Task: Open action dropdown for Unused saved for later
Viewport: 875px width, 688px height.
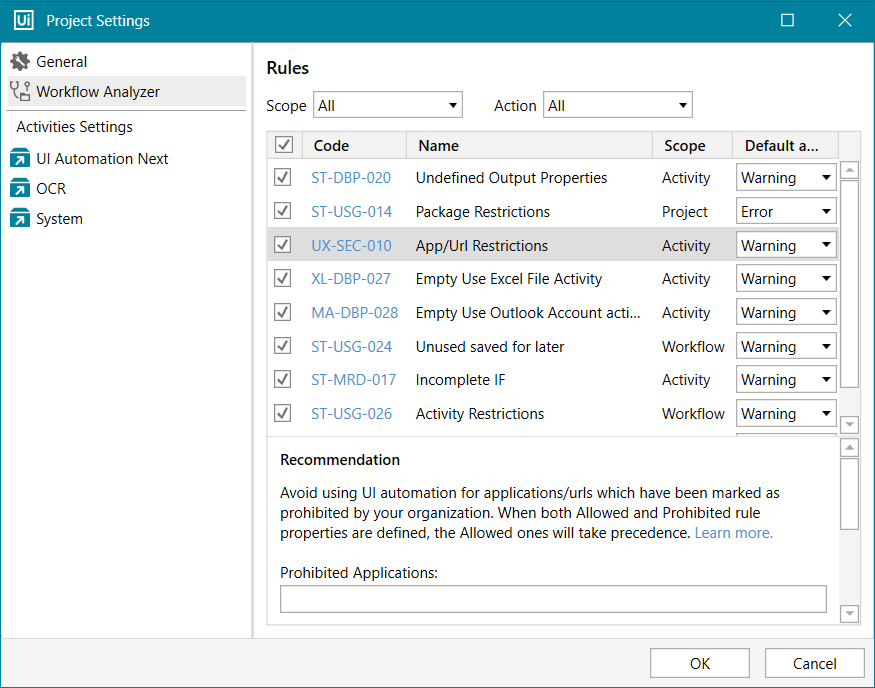Action: pos(786,347)
